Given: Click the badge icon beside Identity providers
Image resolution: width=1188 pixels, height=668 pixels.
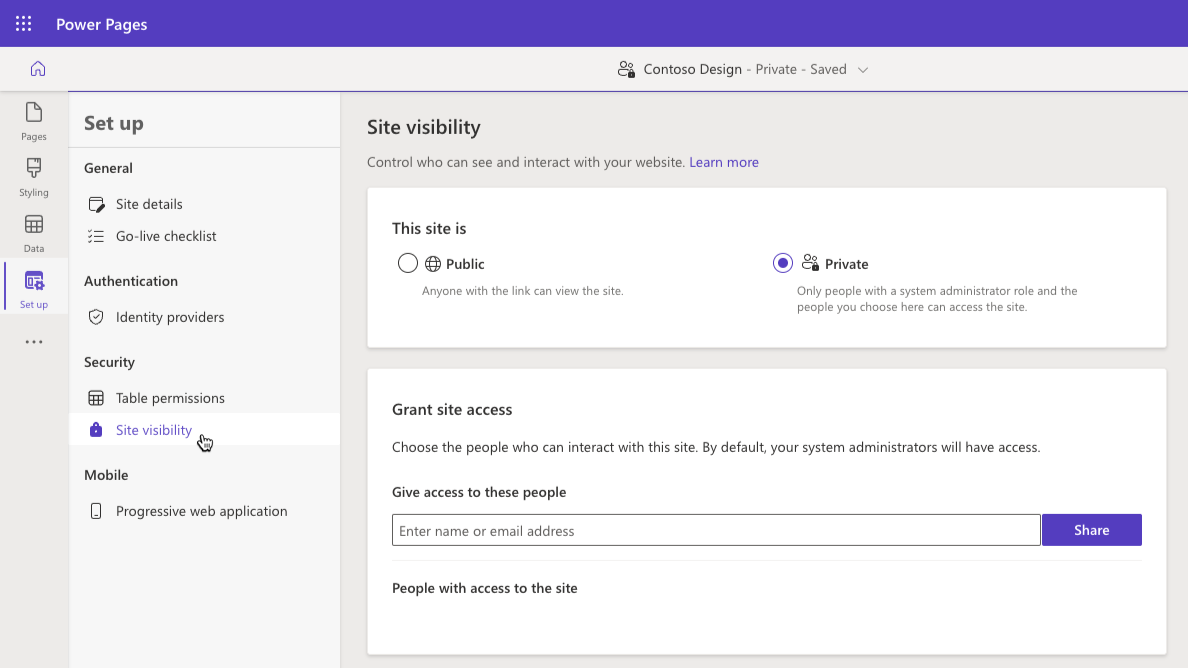Looking at the screenshot, I should 96,316.
